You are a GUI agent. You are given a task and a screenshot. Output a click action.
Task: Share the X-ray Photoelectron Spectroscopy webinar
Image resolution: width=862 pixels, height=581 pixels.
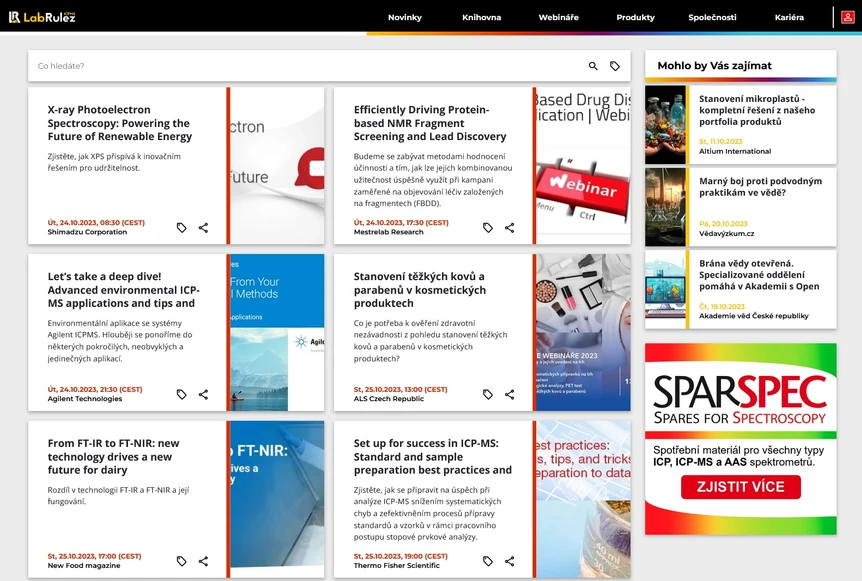(203, 228)
